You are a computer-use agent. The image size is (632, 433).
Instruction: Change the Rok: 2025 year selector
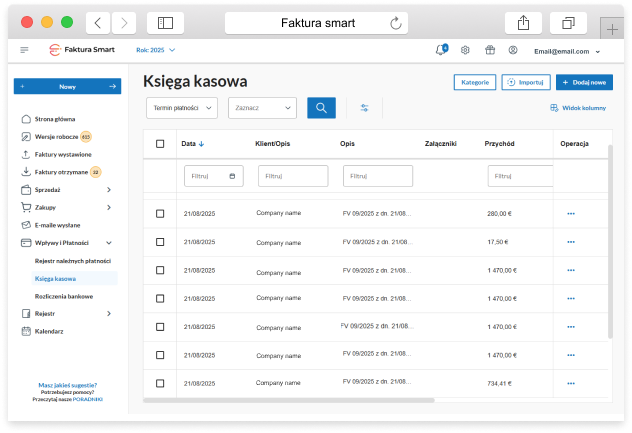pos(155,50)
